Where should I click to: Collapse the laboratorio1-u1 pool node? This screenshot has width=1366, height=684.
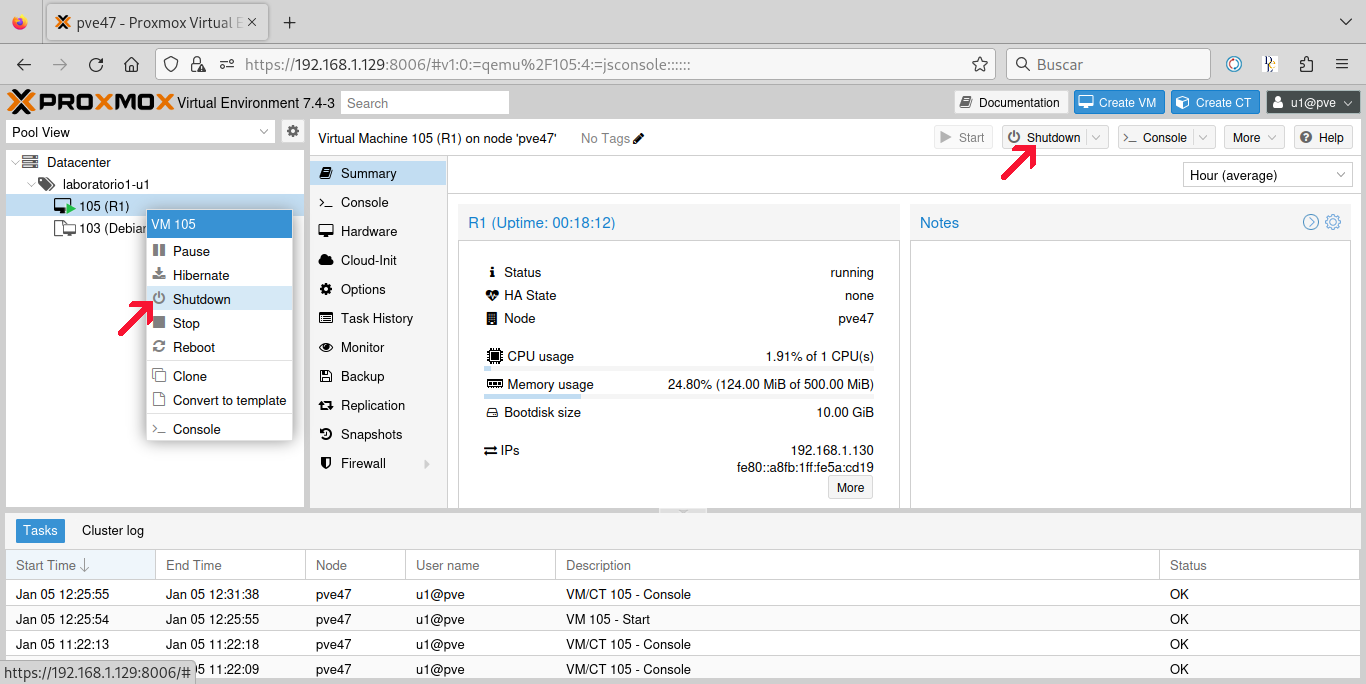click(30, 184)
